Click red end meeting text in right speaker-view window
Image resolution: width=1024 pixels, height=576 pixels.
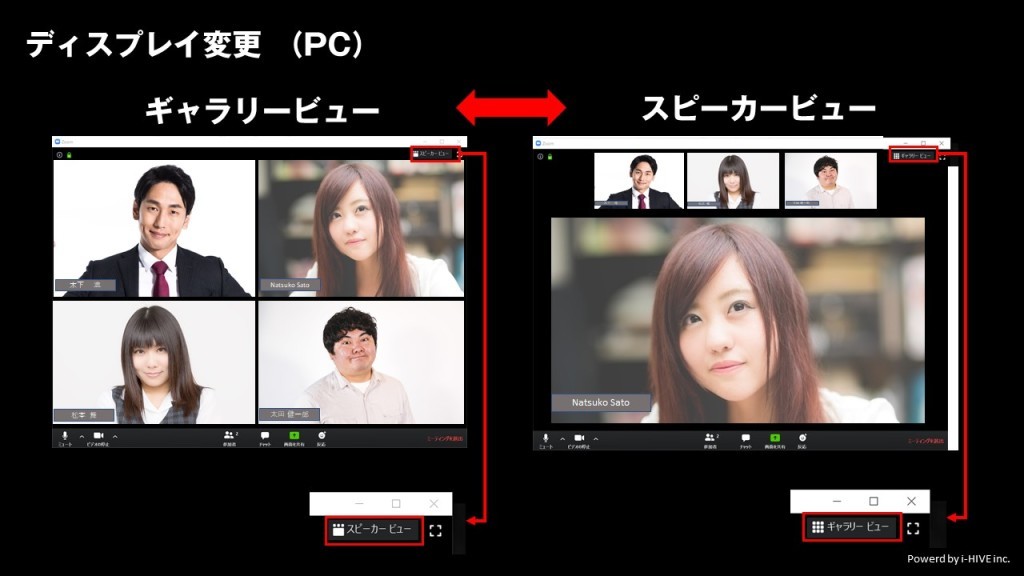click(x=926, y=440)
